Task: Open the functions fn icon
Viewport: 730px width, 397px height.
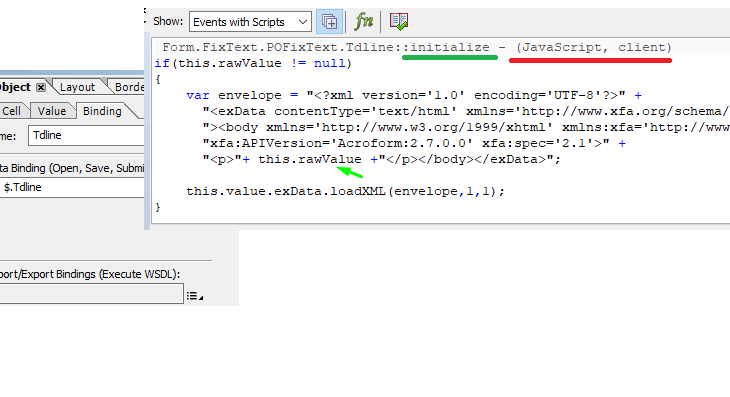Action: pyautogui.click(x=363, y=21)
